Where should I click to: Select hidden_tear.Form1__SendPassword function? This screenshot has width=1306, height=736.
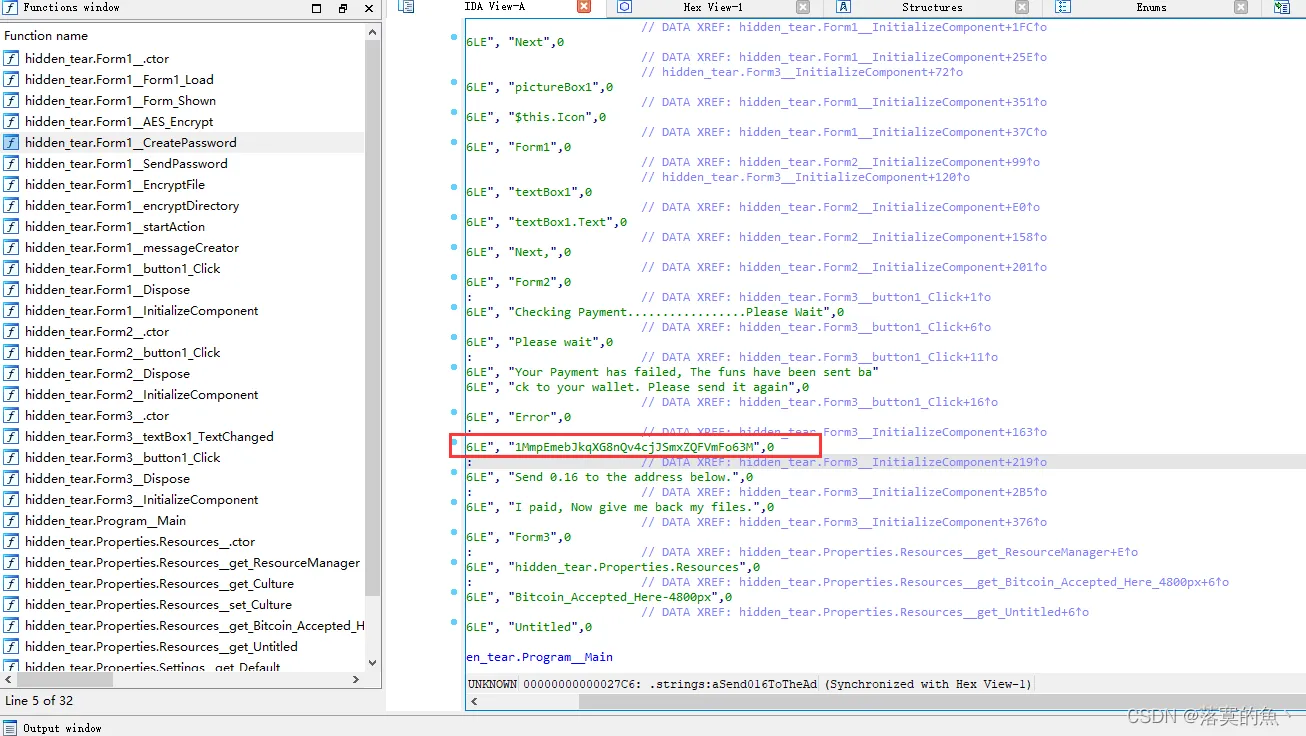click(126, 163)
